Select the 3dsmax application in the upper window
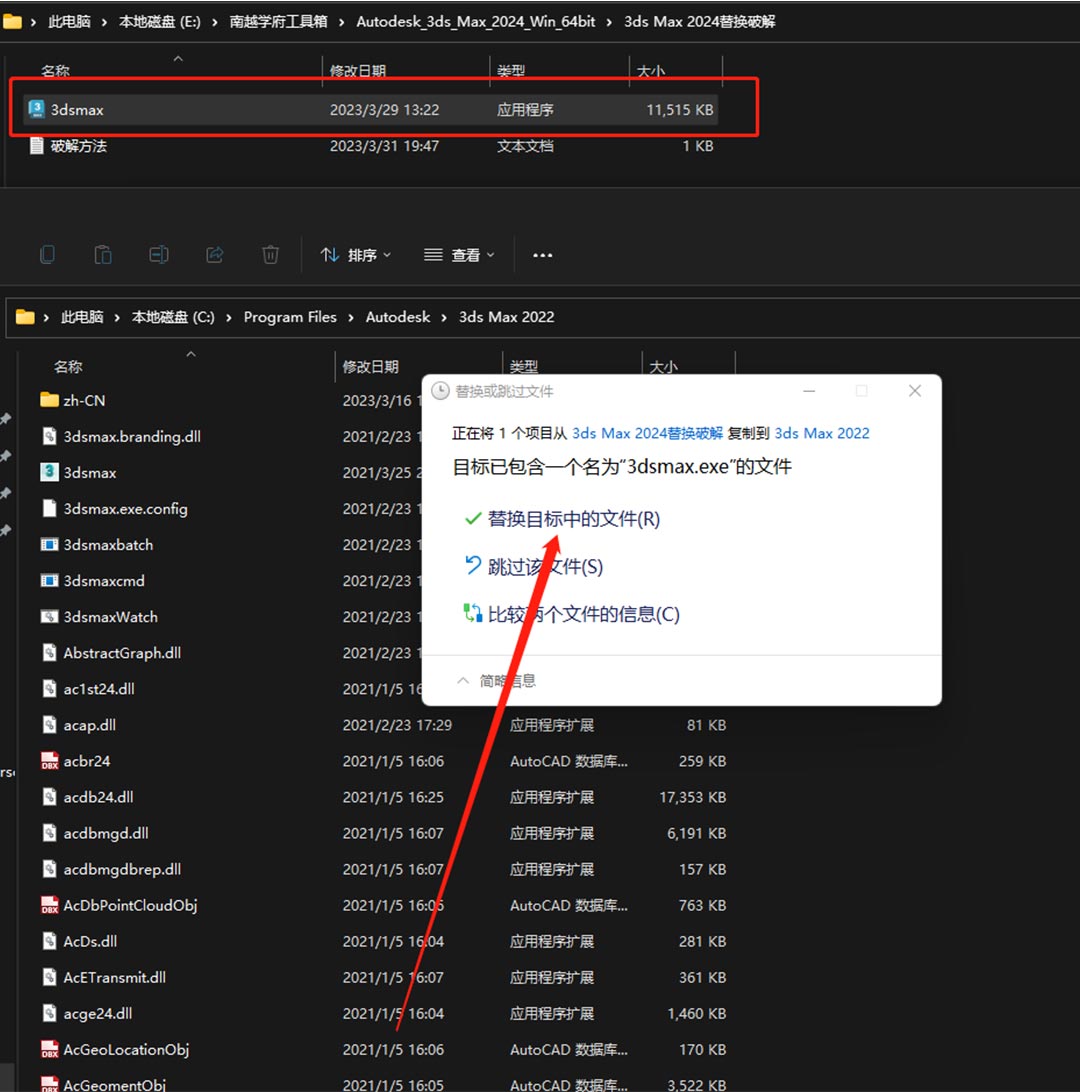The image size is (1080, 1092). coord(77,110)
